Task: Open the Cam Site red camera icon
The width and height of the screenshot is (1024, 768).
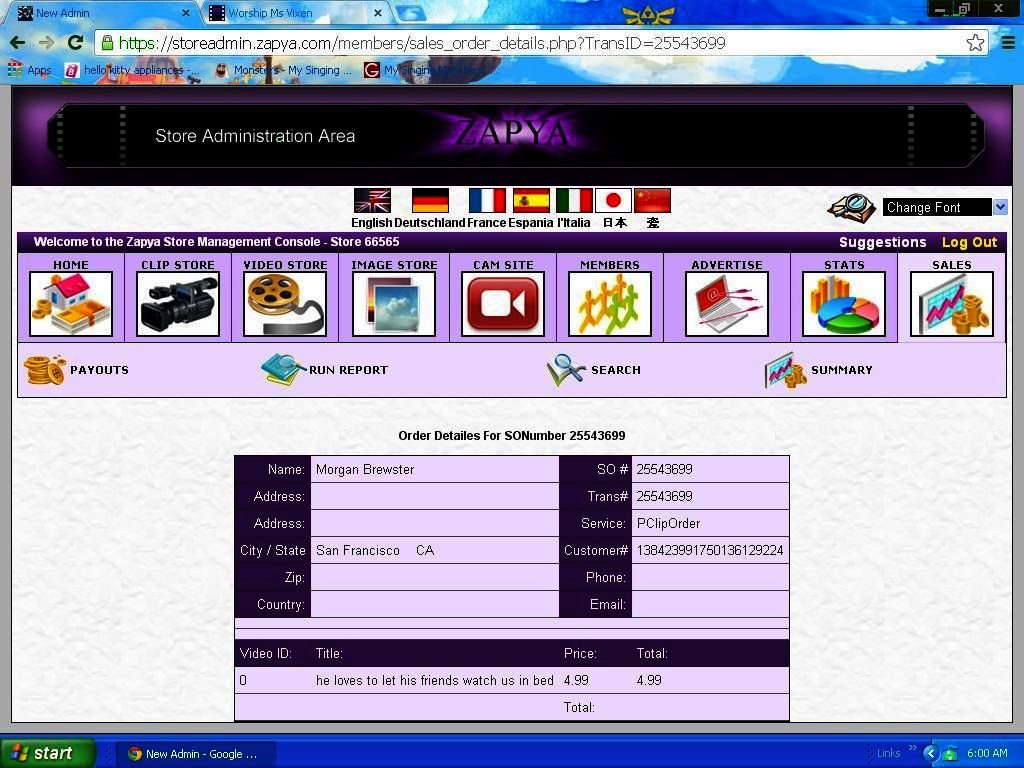Action: click(x=503, y=304)
